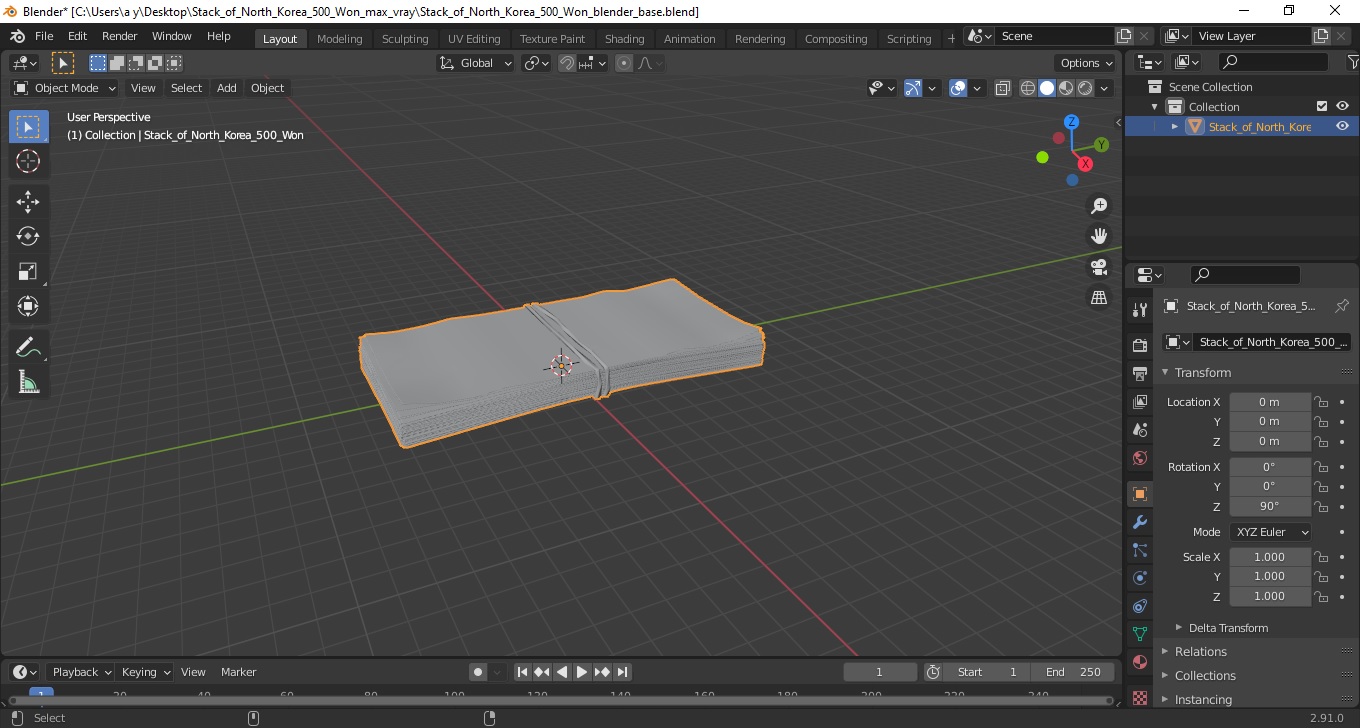Play the animation forward

pyautogui.click(x=582, y=672)
